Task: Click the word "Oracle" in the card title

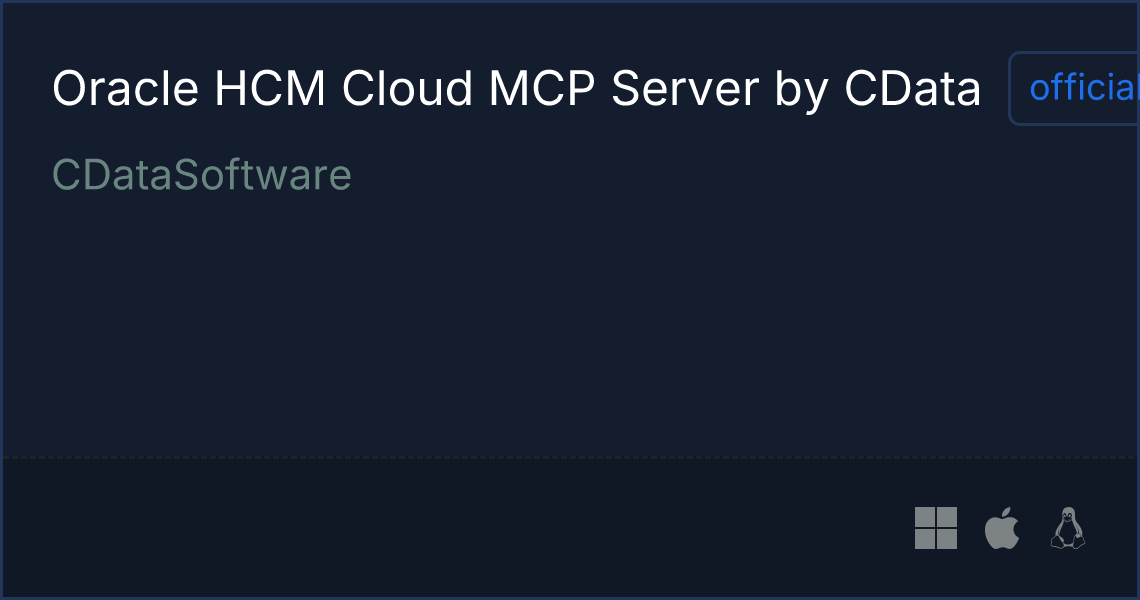Action: [125, 89]
